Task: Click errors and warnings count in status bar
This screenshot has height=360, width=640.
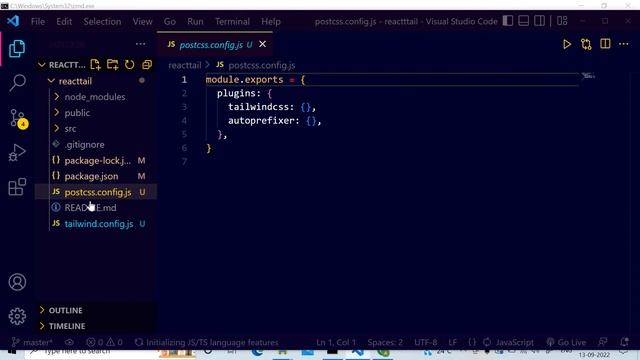Action: pyautogui.click(x=104, y=342)
